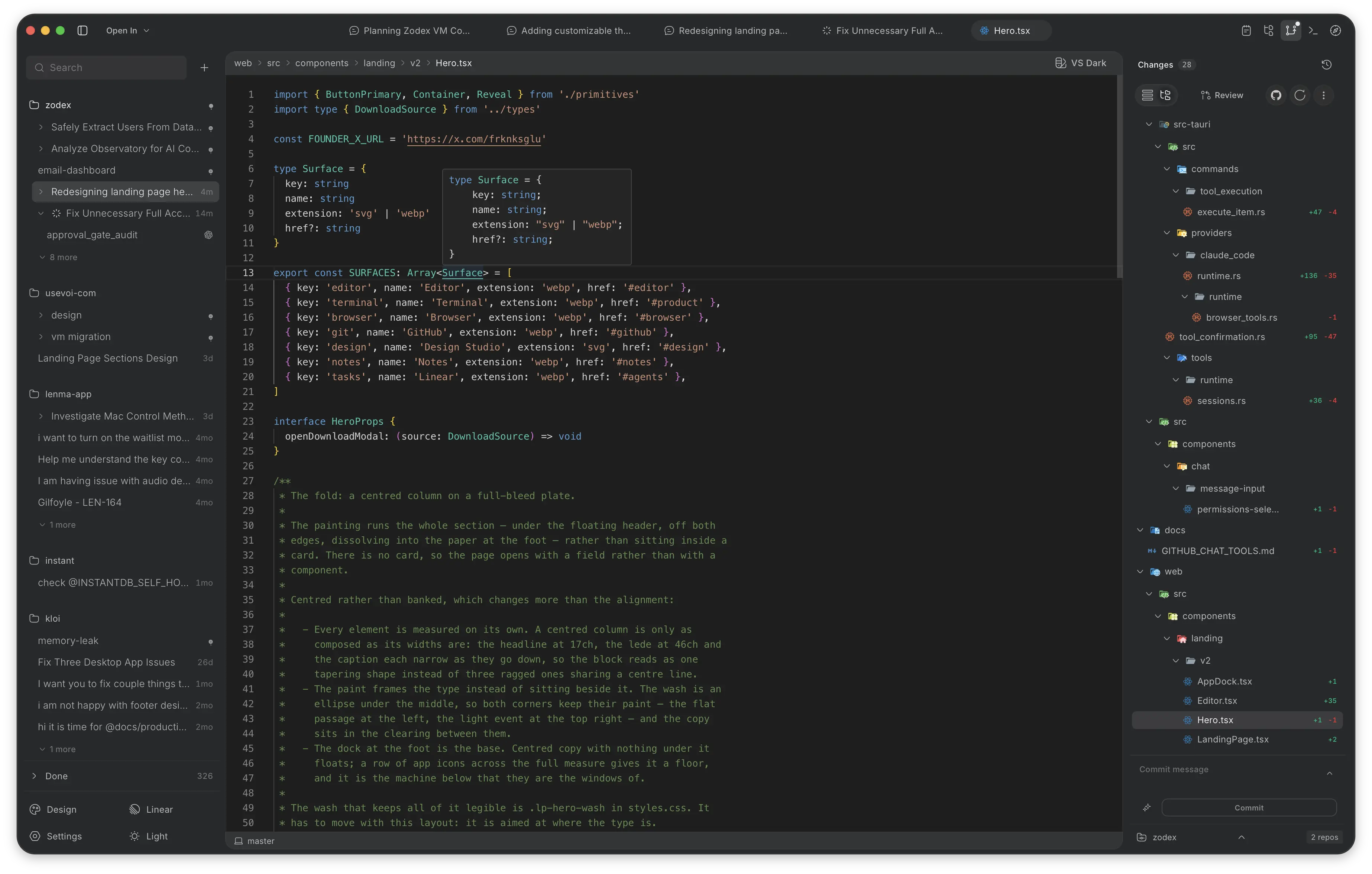Open approval_gate_audit sub-thread
This screenshot has width=1372, height=874.
click(x=125, y=235)
